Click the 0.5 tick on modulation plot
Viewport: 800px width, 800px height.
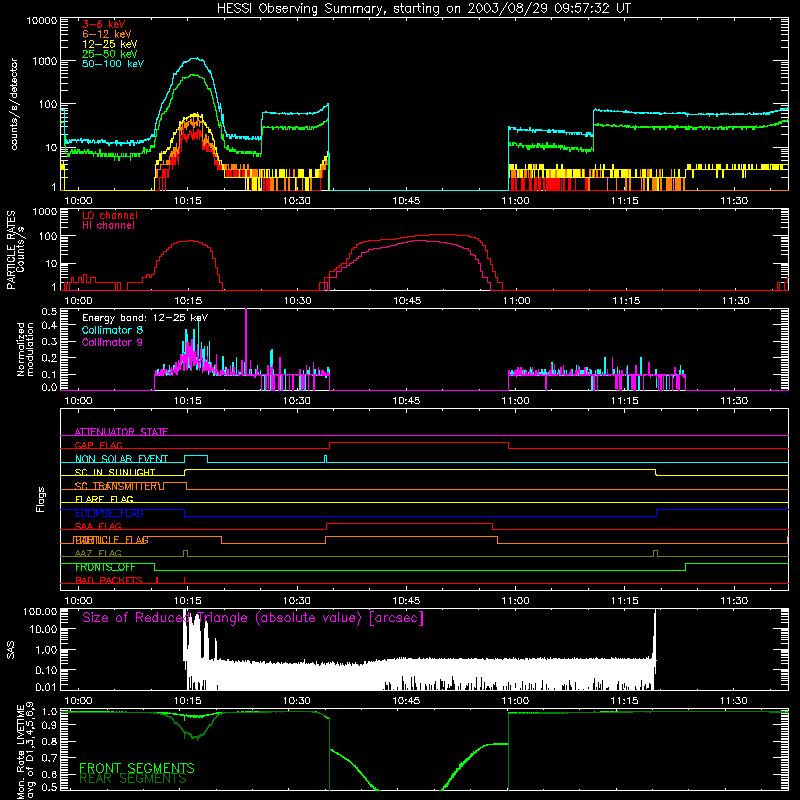(x=49, y=311)
